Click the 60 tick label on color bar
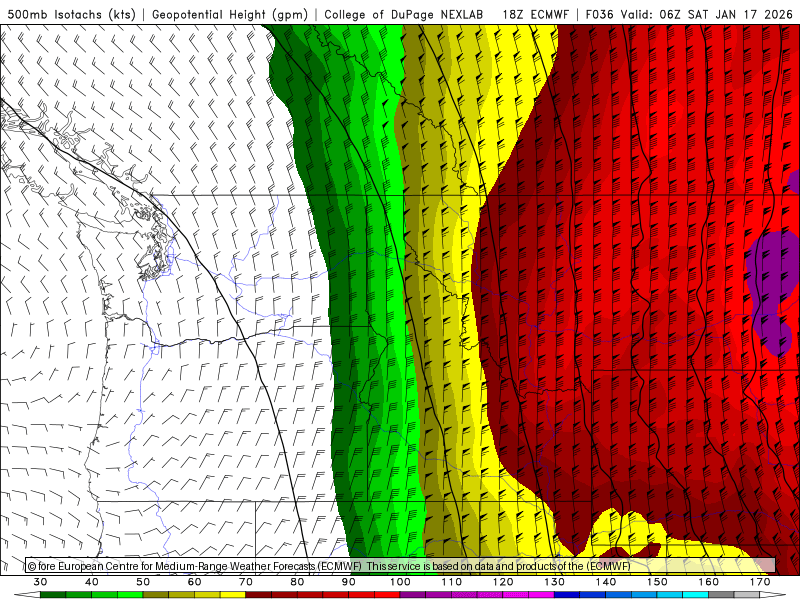 (194, 582)
